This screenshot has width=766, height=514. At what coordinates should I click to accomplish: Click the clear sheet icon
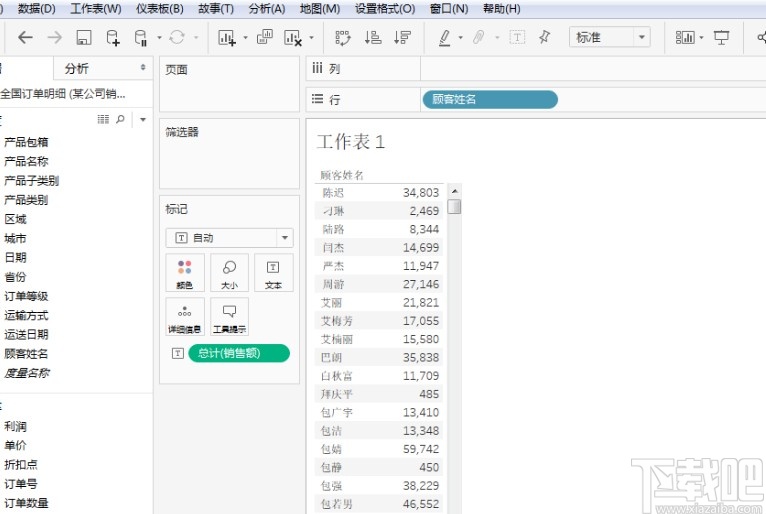pos(293,38)
